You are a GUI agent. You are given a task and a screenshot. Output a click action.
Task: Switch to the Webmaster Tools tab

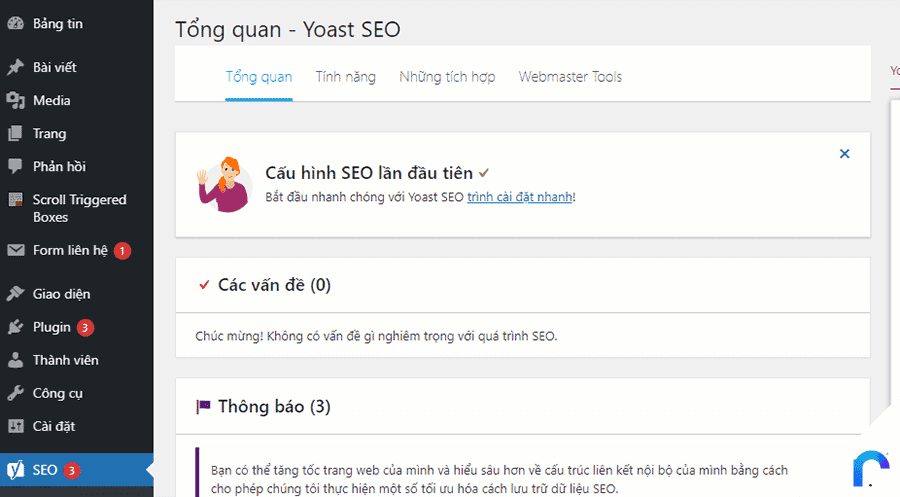coord(570,77)
